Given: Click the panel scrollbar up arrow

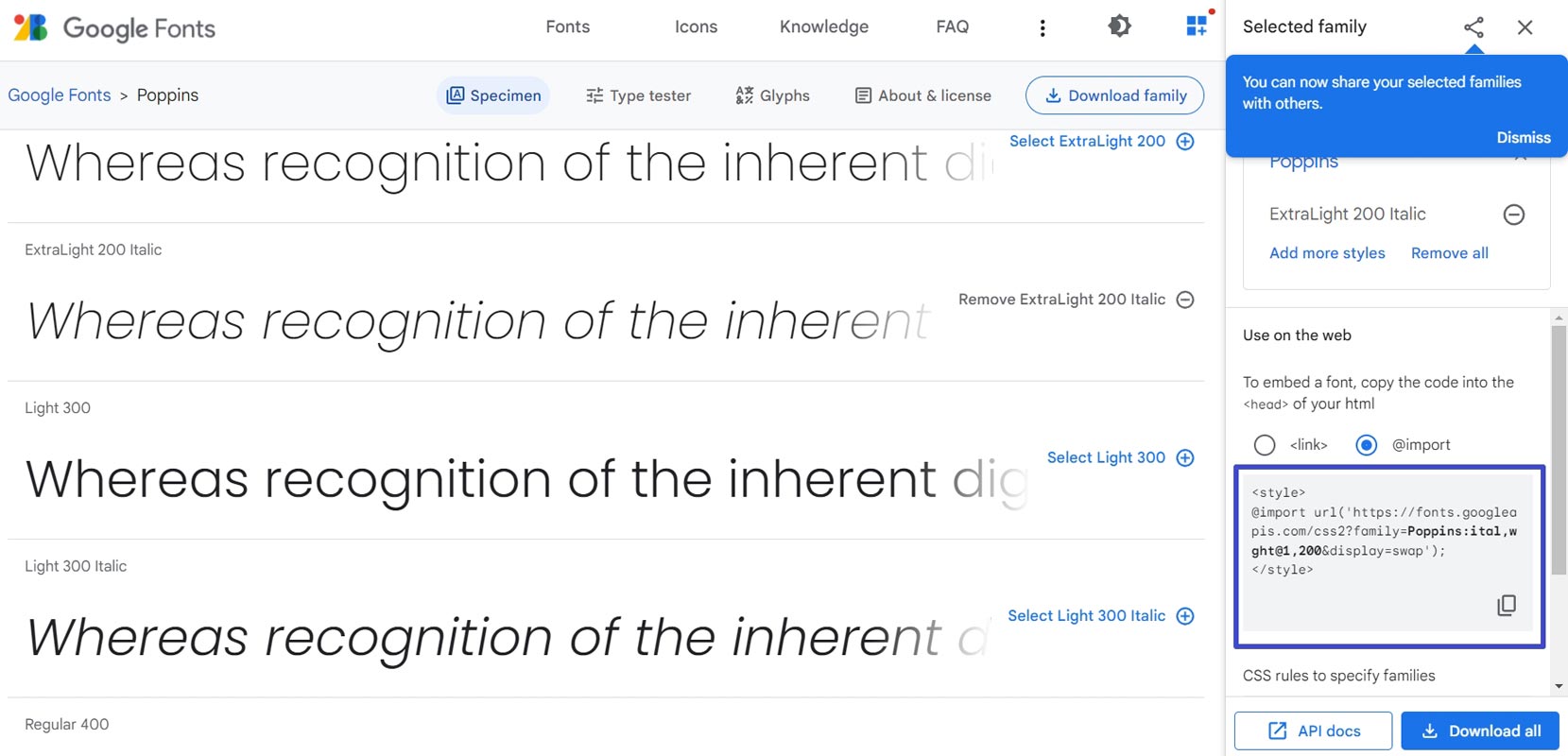Looking at the screenshot, I should (x=1559, y=318).
